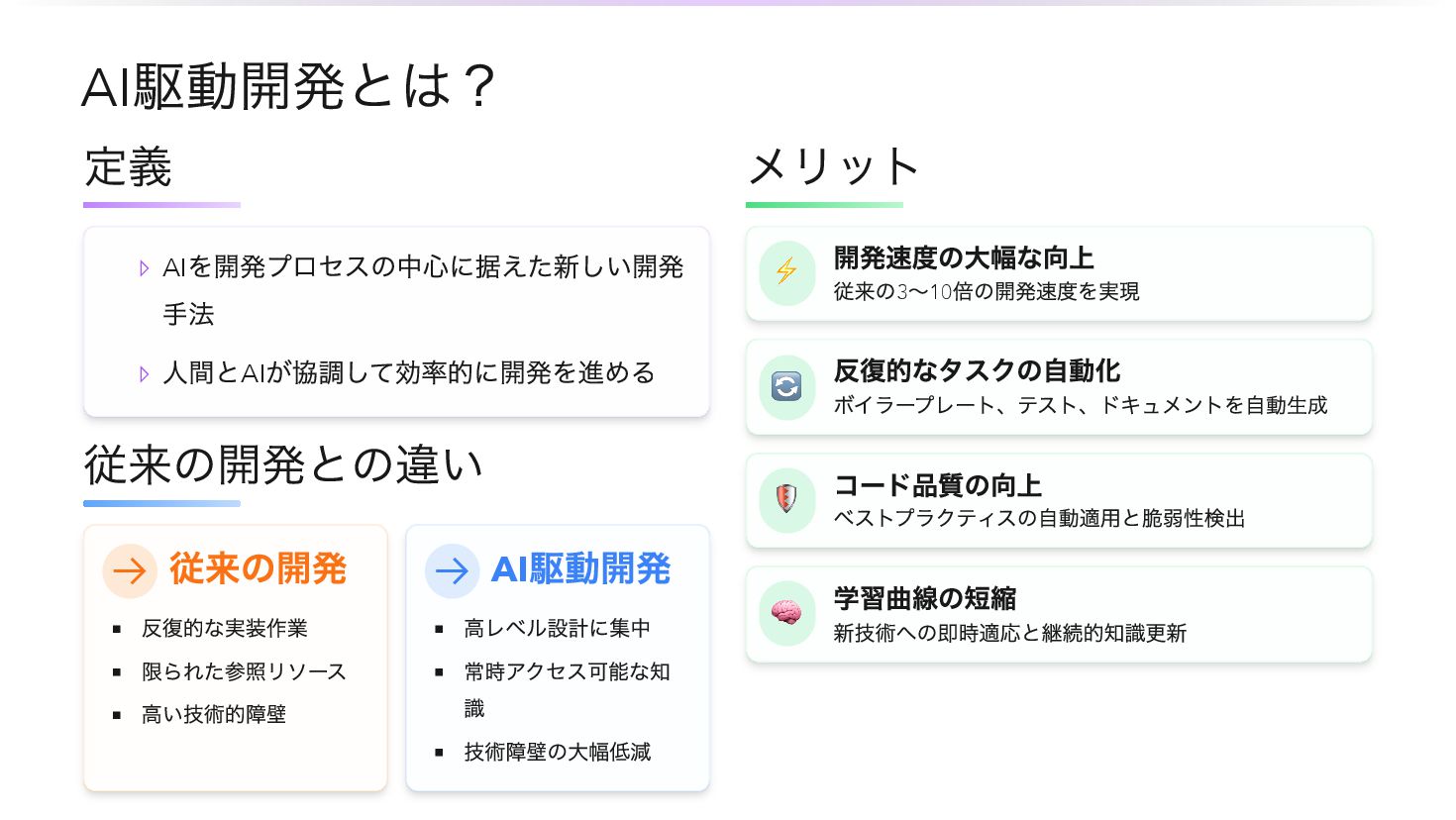Select the 学習曲線の短縮 heading

[924, 598]
